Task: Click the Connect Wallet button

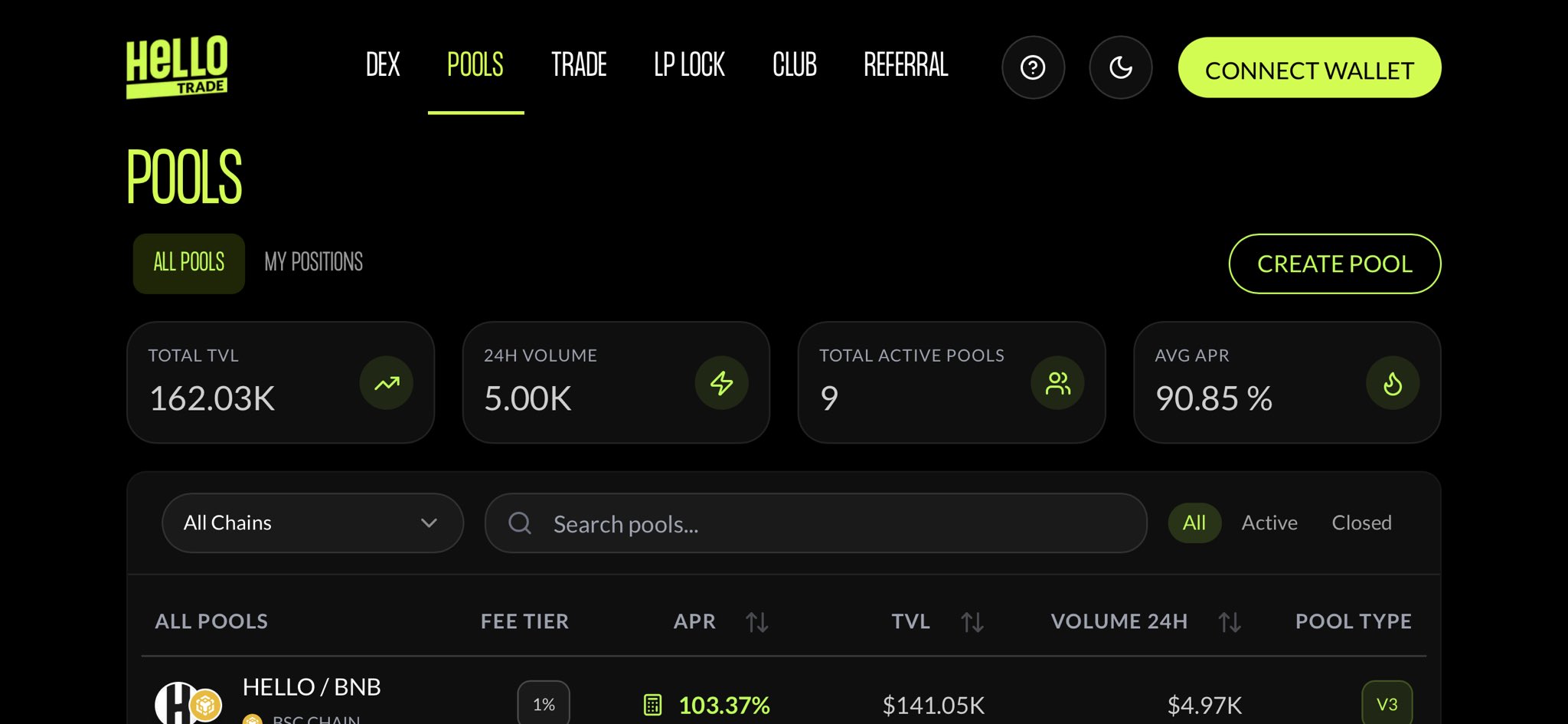Action: tap(1309, 68)
